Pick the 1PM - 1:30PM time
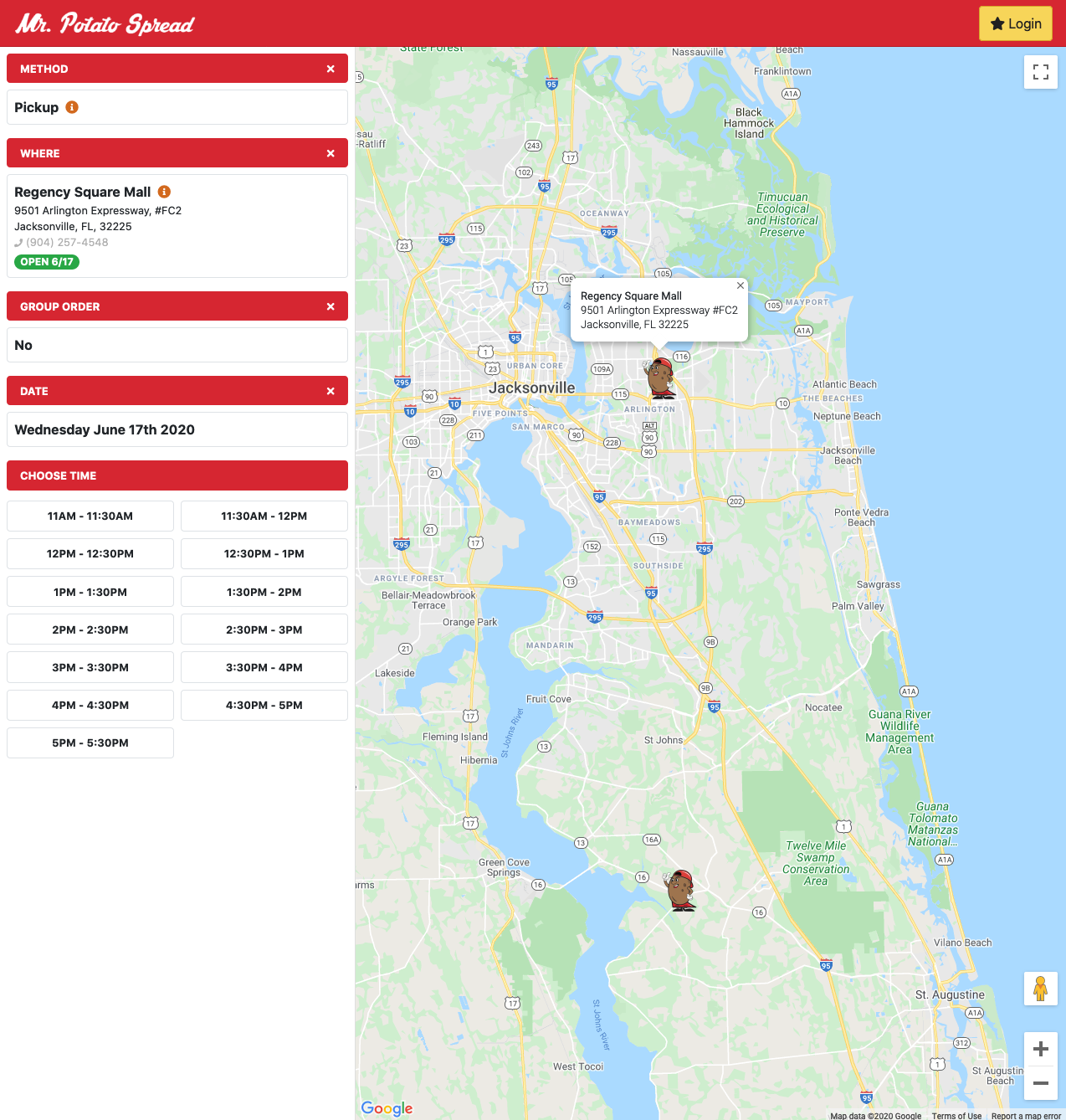 [90, 592]
